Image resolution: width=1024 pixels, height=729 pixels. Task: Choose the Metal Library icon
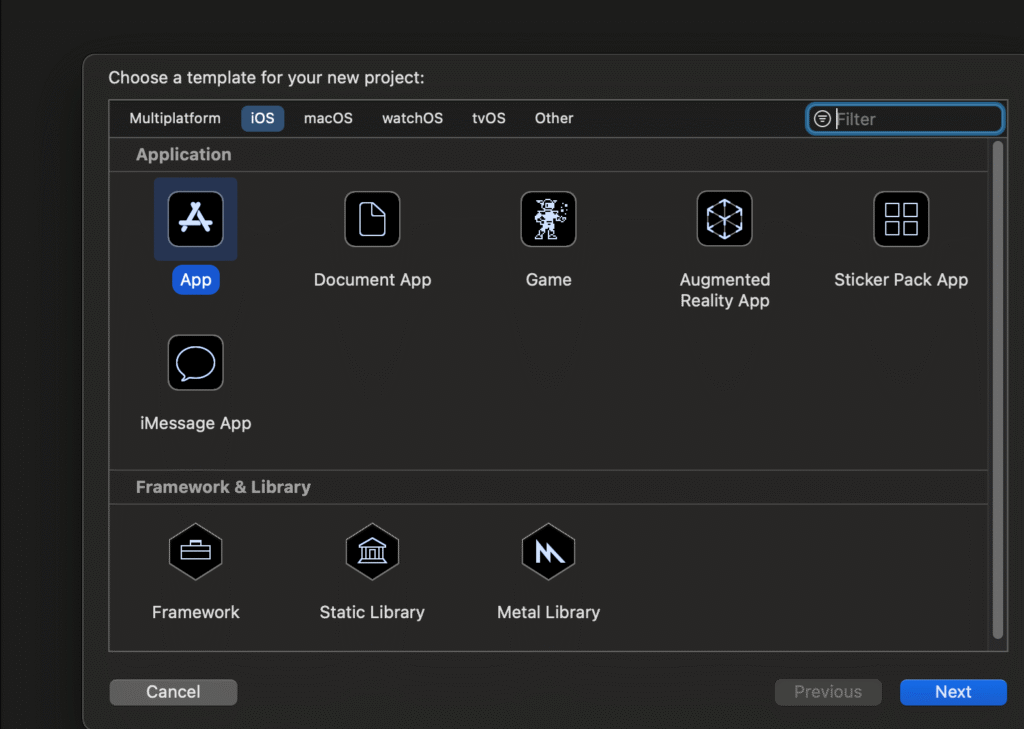pos(548,551)
